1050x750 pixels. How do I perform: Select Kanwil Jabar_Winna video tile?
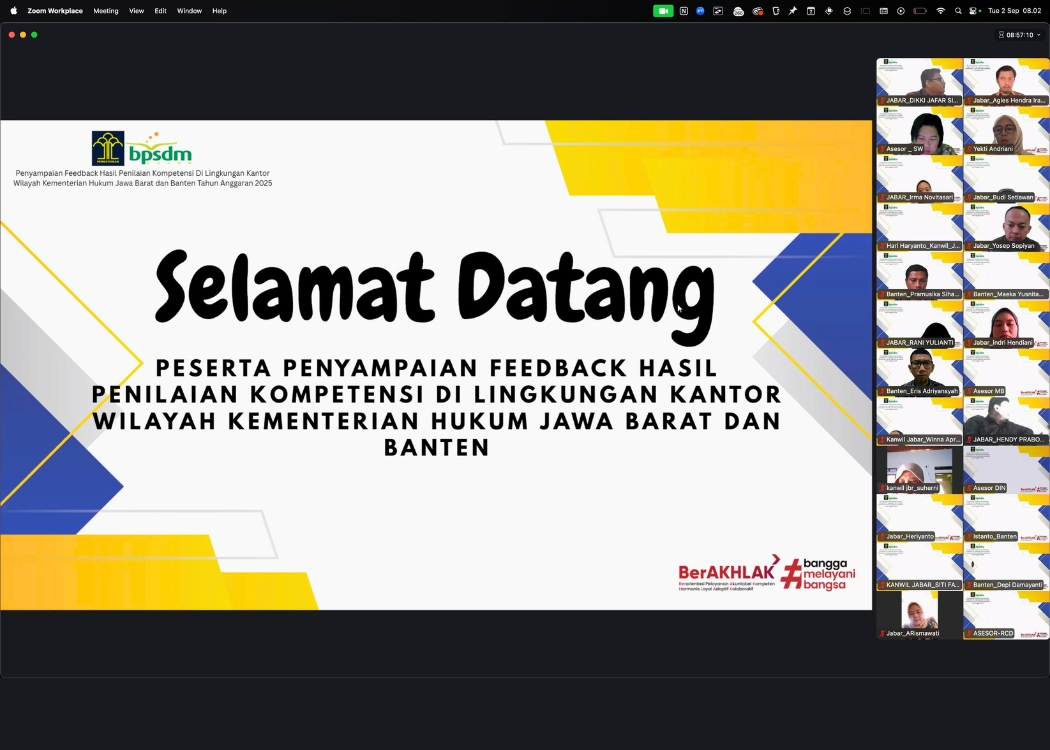pos(919,421)
